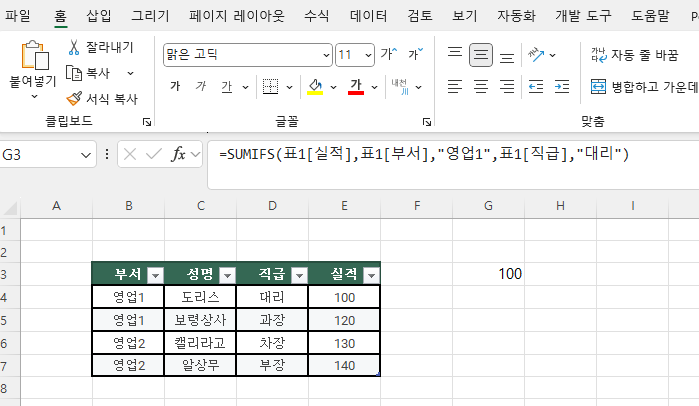Open paste options dropdown arrow
This screenshot has height=406, width=699.
coord(34,97)
